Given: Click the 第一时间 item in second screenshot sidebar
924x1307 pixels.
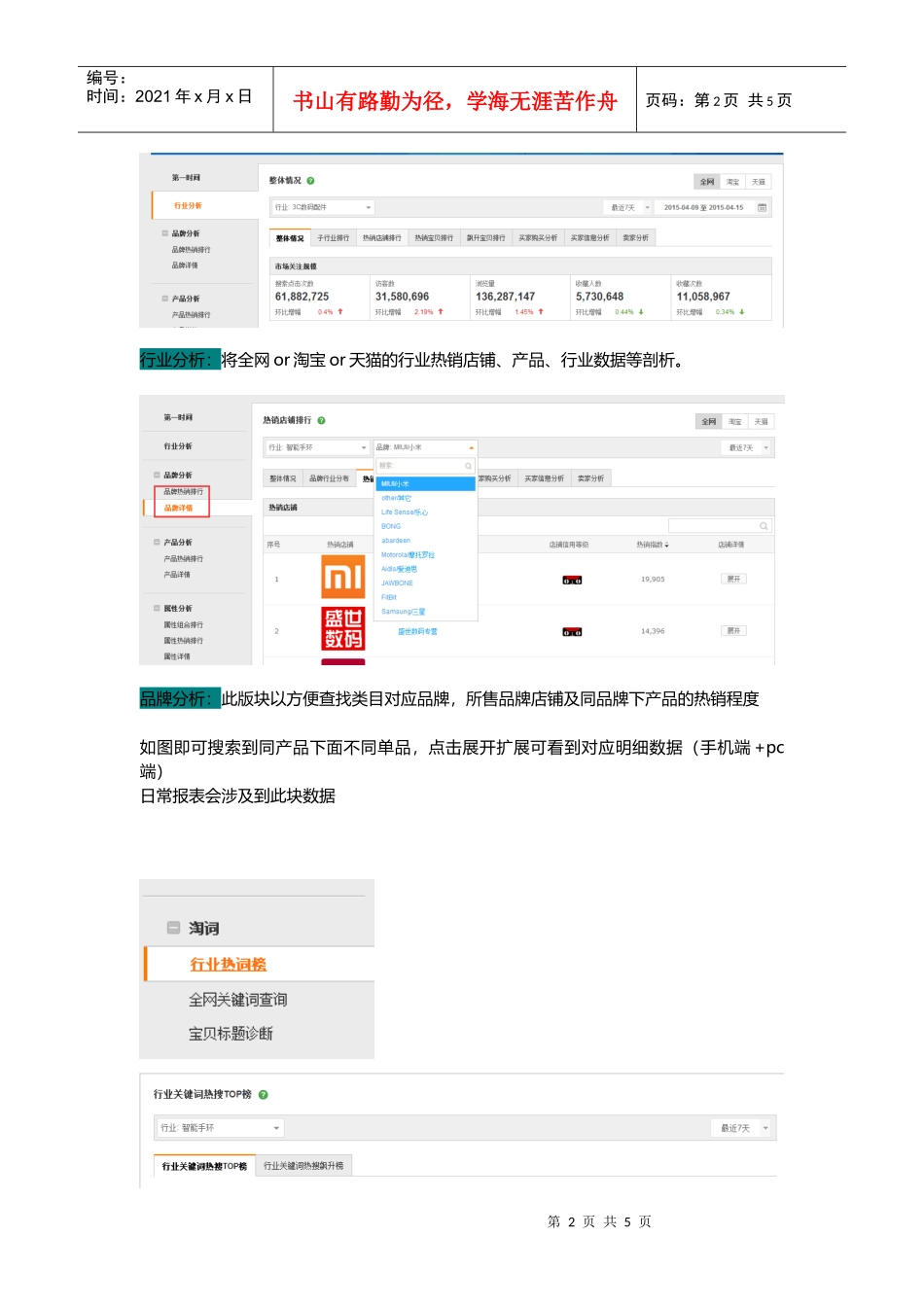Looking at the screenshot, I should click(178, 417).
